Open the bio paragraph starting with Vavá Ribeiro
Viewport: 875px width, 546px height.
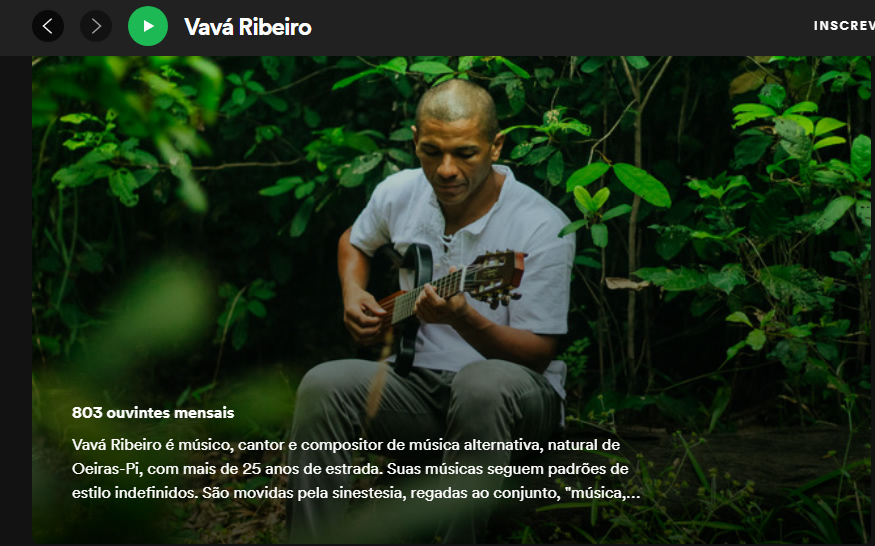coord(355,469)
